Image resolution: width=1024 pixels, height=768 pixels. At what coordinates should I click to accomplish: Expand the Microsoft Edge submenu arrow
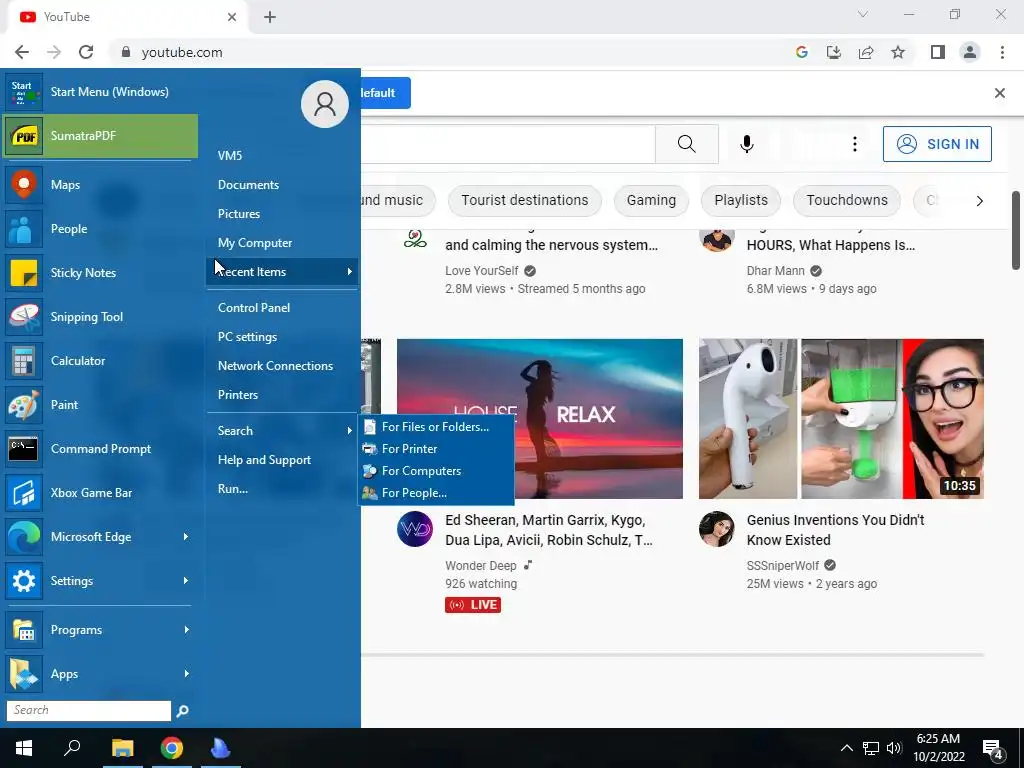(186, 537)
